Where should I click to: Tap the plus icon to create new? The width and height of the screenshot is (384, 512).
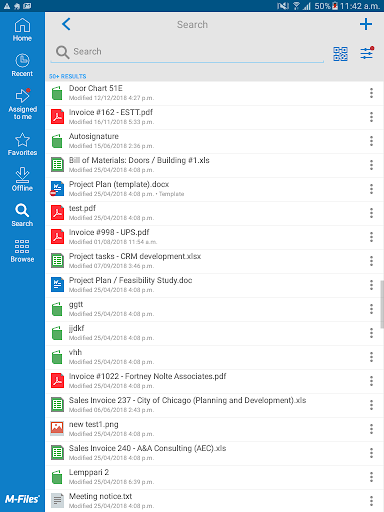[366, 24]
